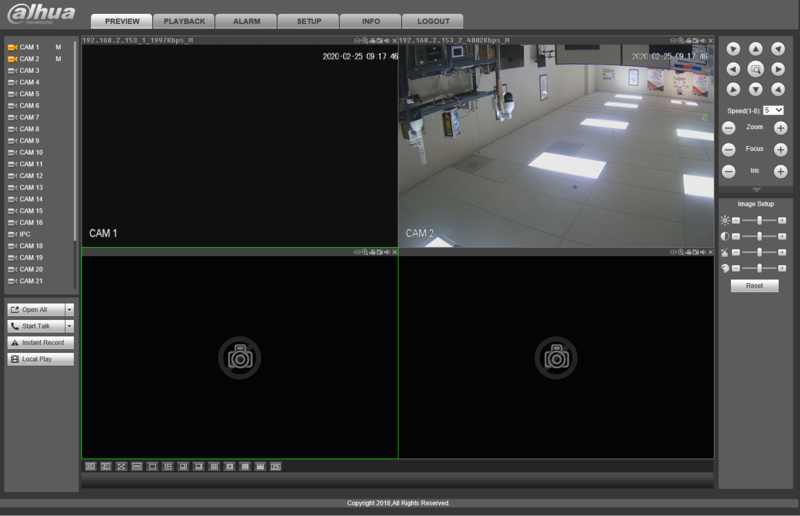Select CAM 16 in the camera list
This screenshot has height=516, width=800.
[31, 223]
